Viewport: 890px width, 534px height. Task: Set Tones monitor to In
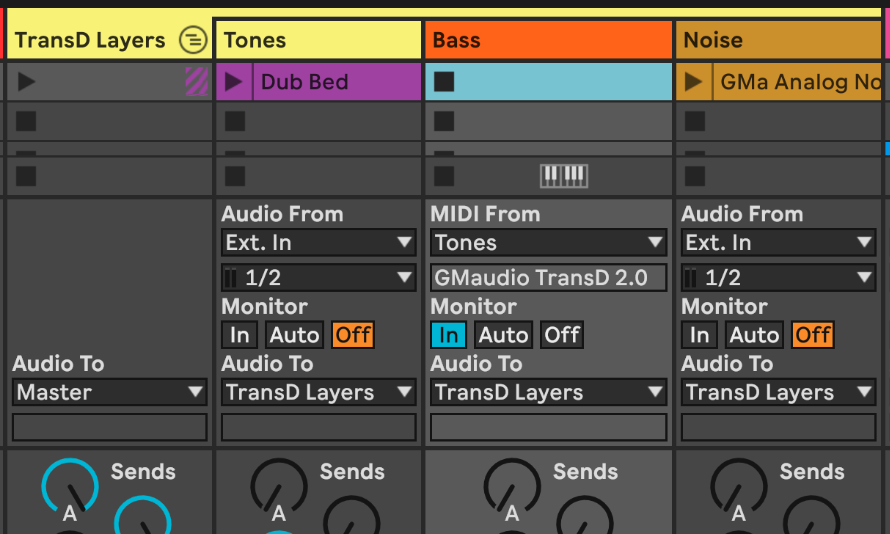[x=240, y=335]
